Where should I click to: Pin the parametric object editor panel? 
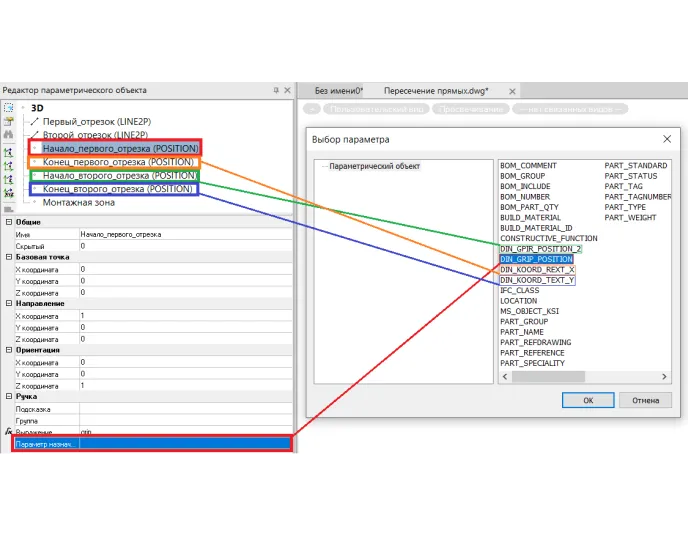click(276, 90)
